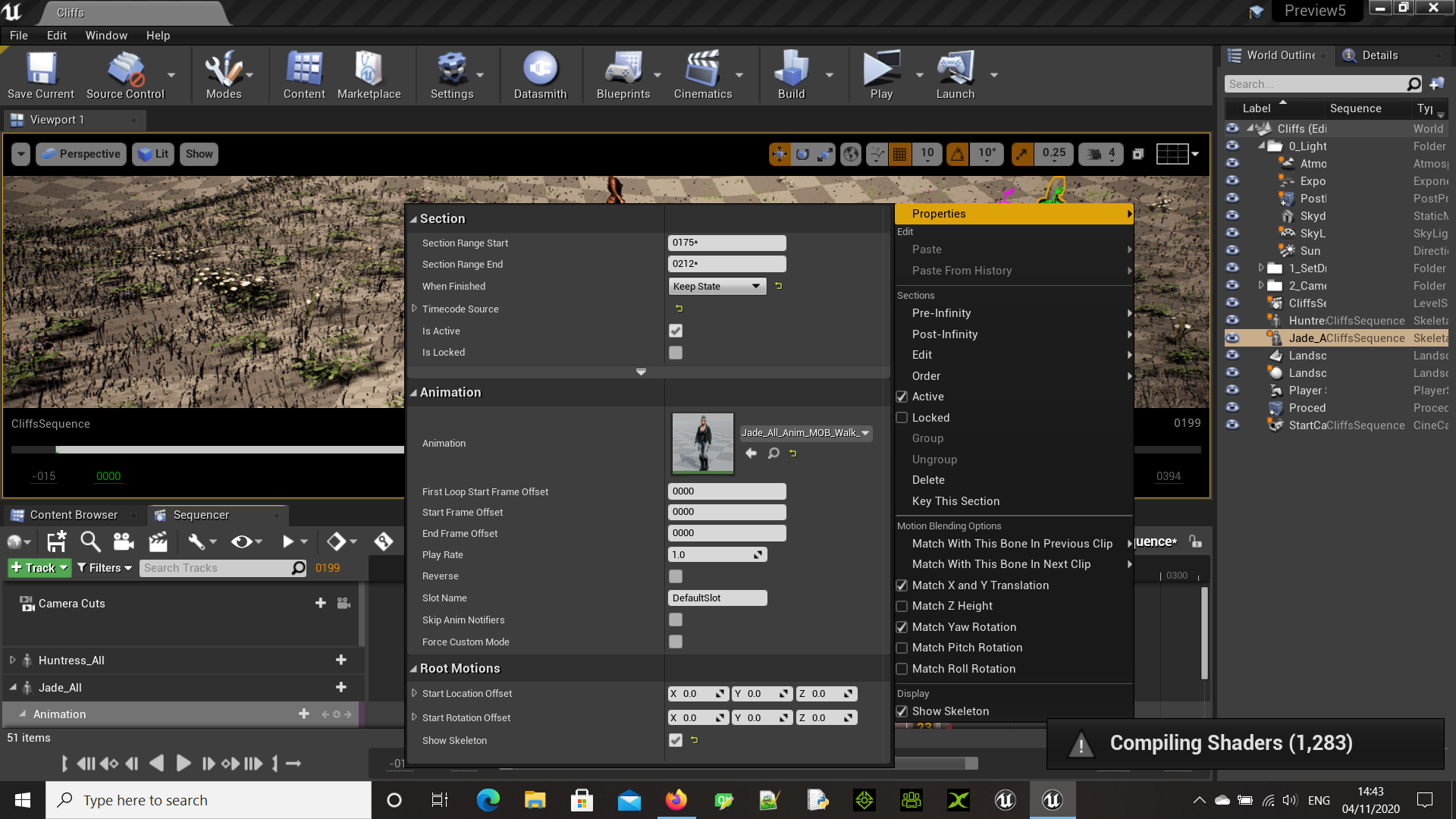Switch to the Details tab
This screenshot has width=1456, height=819.
pyautogui.click(x=1379, y=55)
